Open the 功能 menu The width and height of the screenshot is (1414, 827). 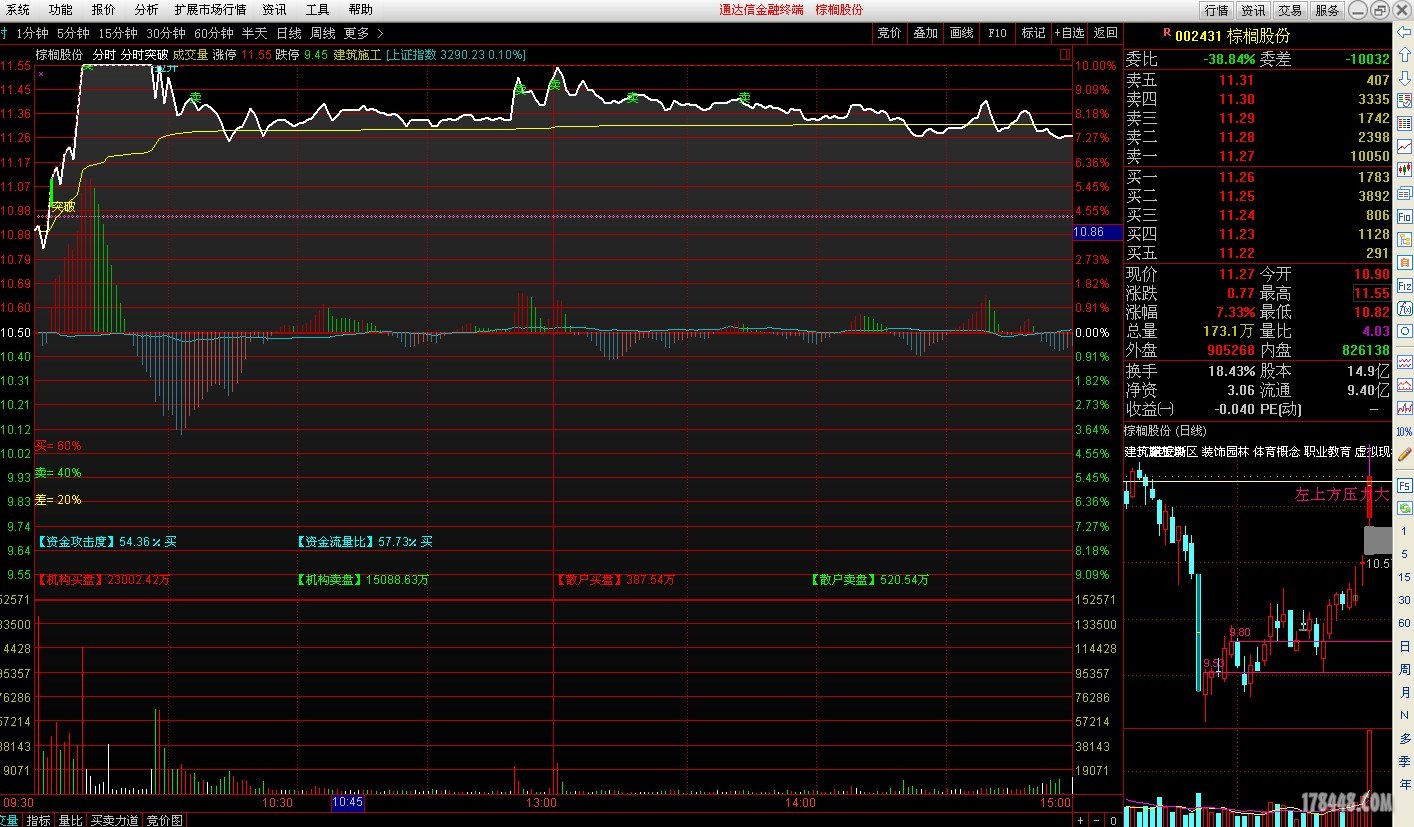60,10
